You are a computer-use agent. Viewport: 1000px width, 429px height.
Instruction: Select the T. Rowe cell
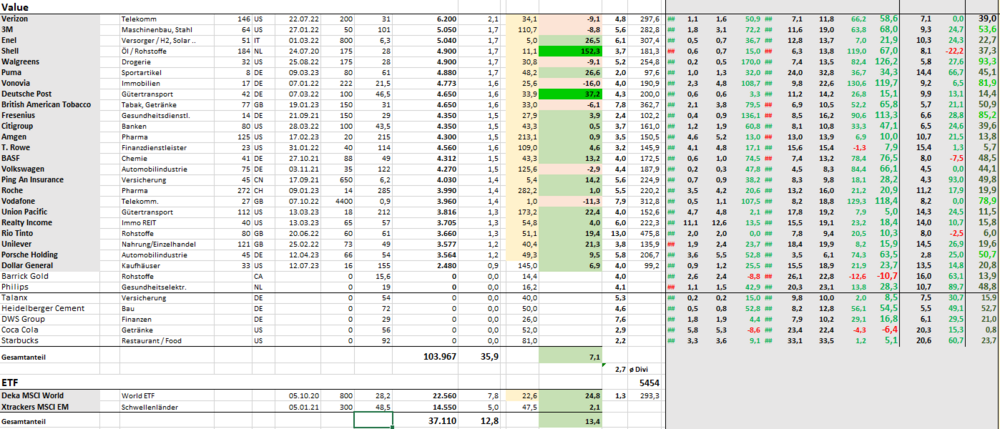[50, 147]
